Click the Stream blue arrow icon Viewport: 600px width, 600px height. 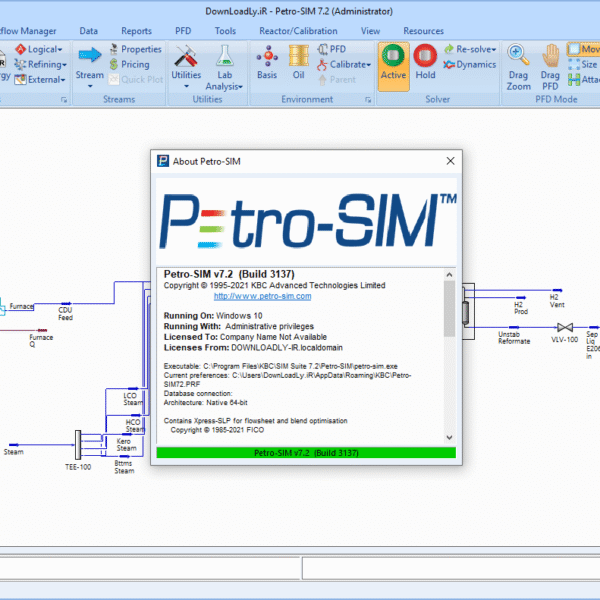90,55
